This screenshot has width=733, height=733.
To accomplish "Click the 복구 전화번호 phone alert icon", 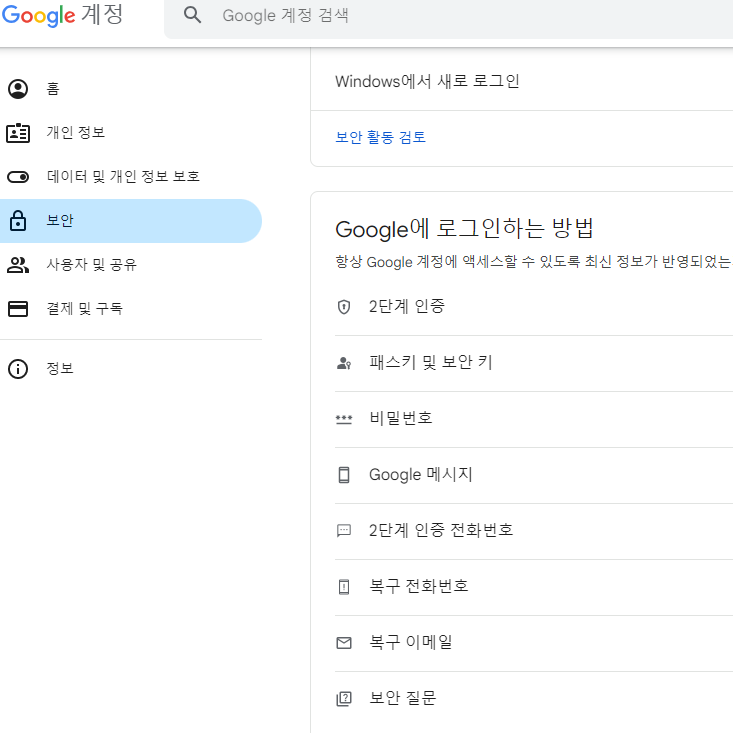I will [344, 587].
